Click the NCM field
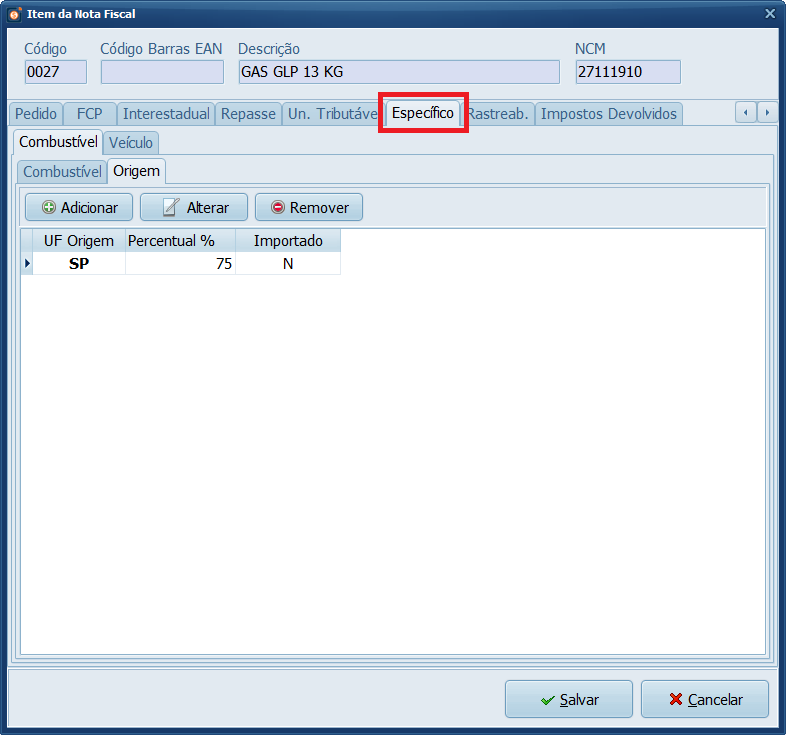The width and height of the screenshot is (786, 735). 627,72
